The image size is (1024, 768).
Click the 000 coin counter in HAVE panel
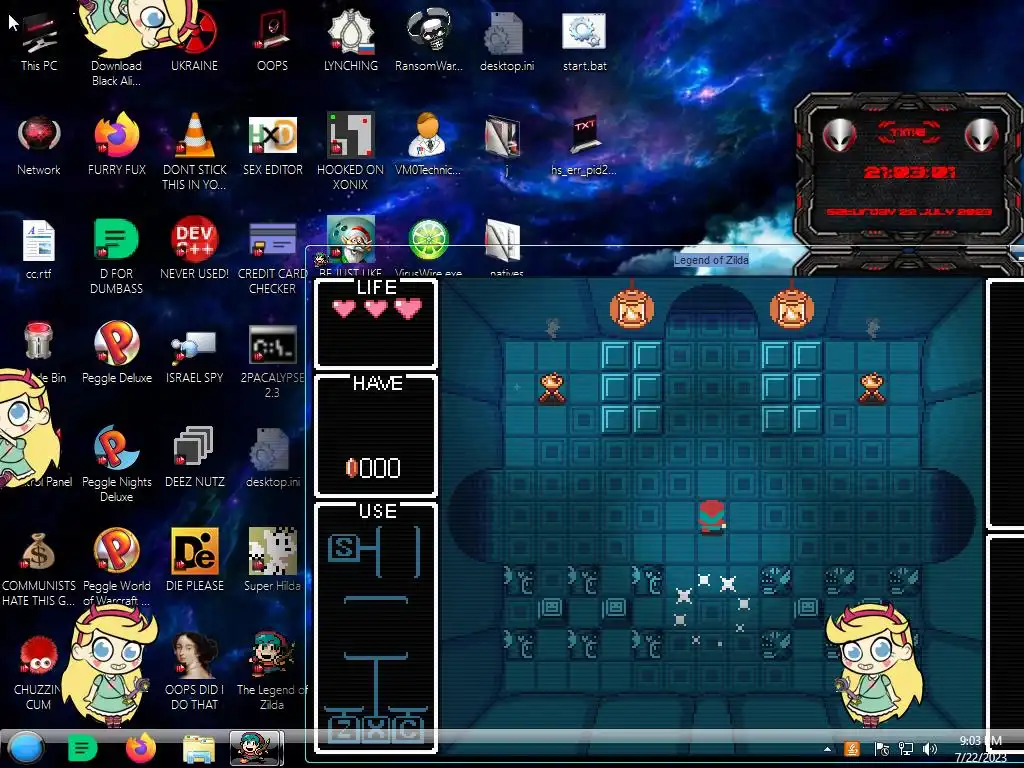[x=374, y=468]
